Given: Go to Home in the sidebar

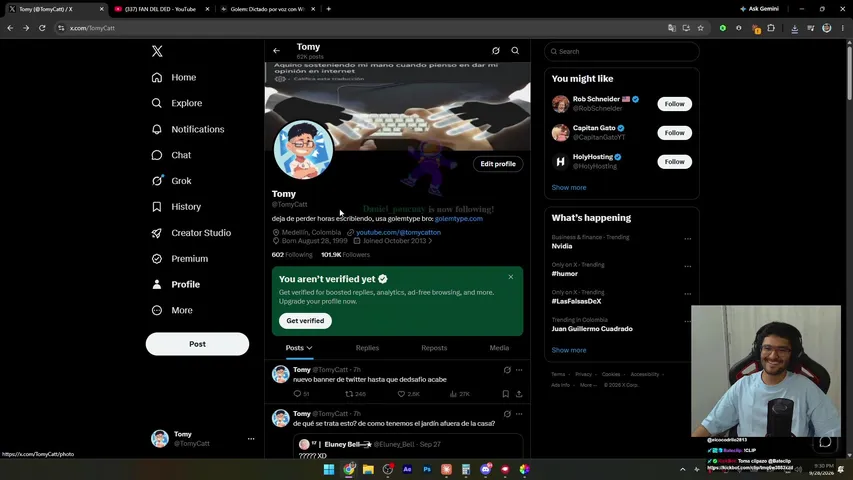Looking at the screenshot, I should [x=174, y=77].
